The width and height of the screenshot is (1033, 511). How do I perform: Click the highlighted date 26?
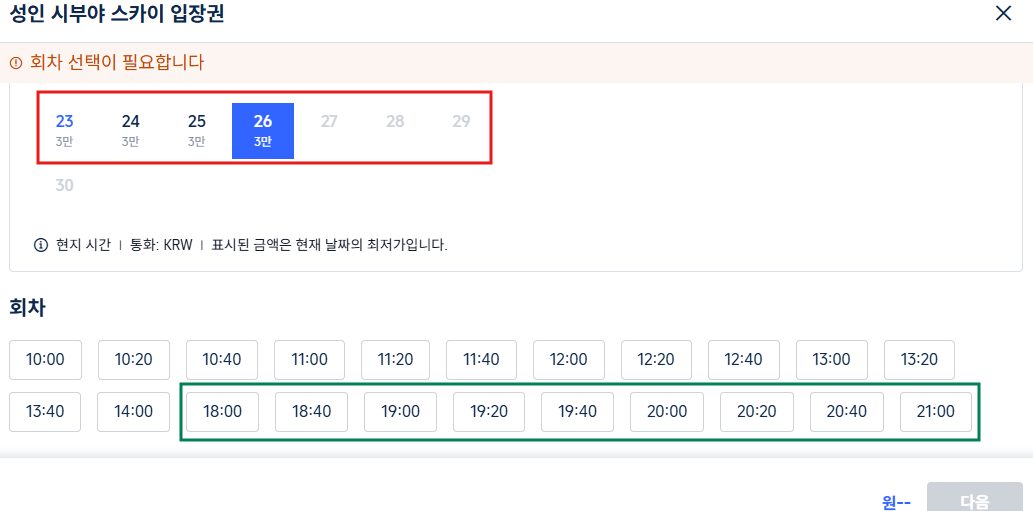tap(263, 130)
